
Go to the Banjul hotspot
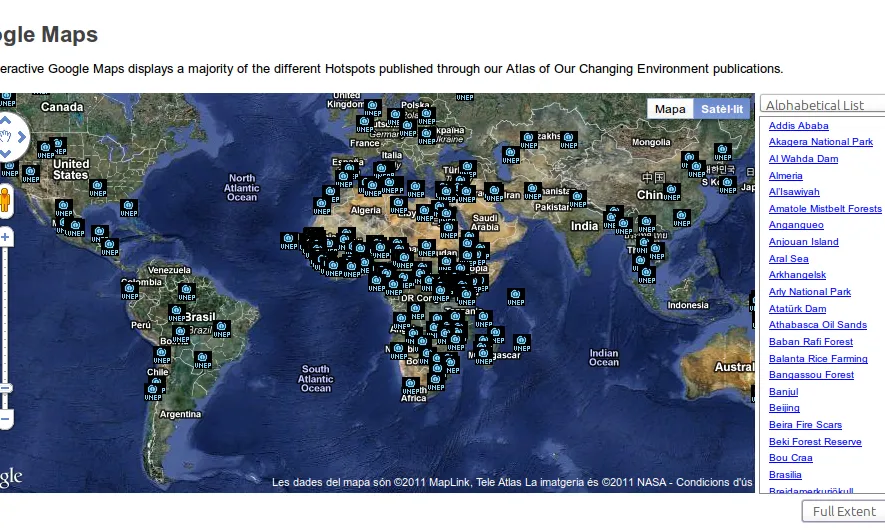783,392
